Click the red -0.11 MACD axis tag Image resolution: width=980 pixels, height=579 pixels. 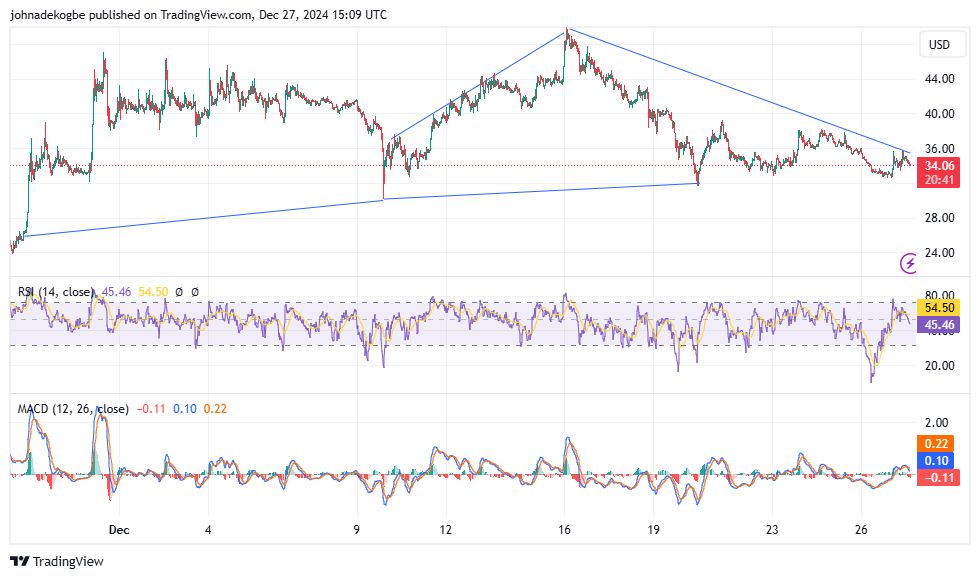tap(938, 477)
